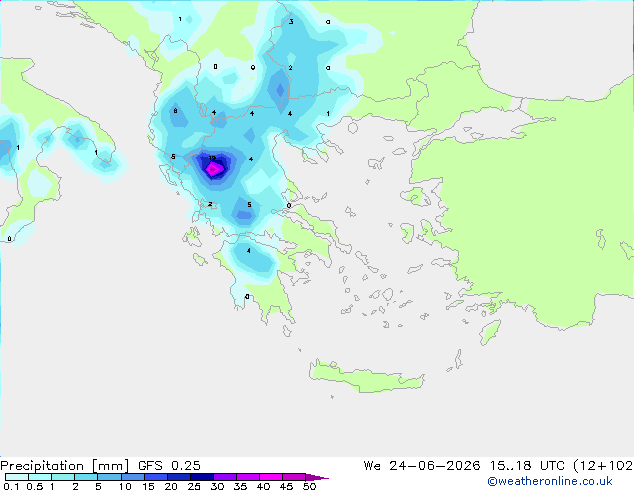This screenshot has height=490, width=634.
Task: Choose the 15–20 mm legend swatch
Action: point(155,477)
